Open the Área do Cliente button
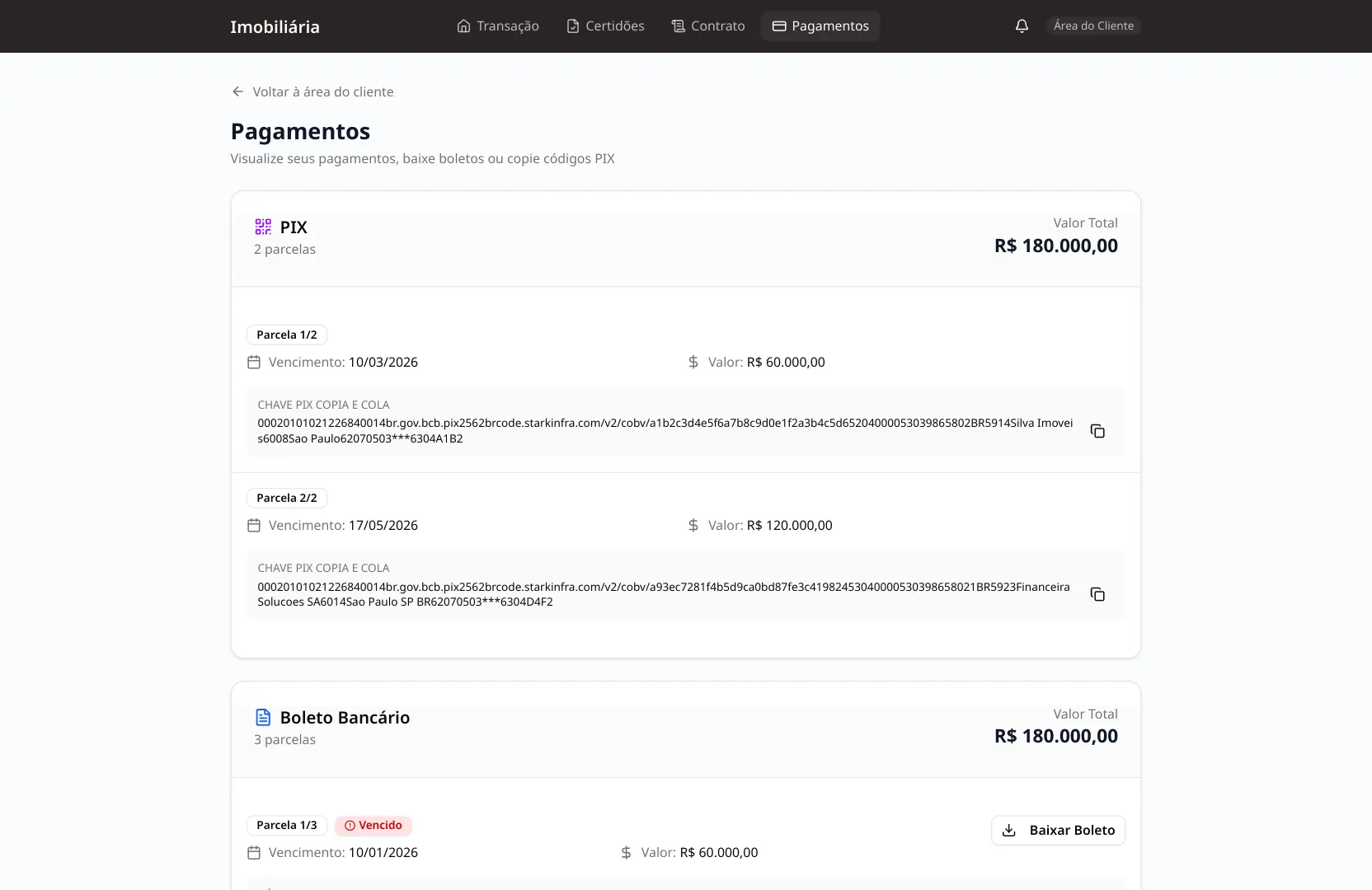Viewport: 1372px width, 890px height. pos(1093,26)
